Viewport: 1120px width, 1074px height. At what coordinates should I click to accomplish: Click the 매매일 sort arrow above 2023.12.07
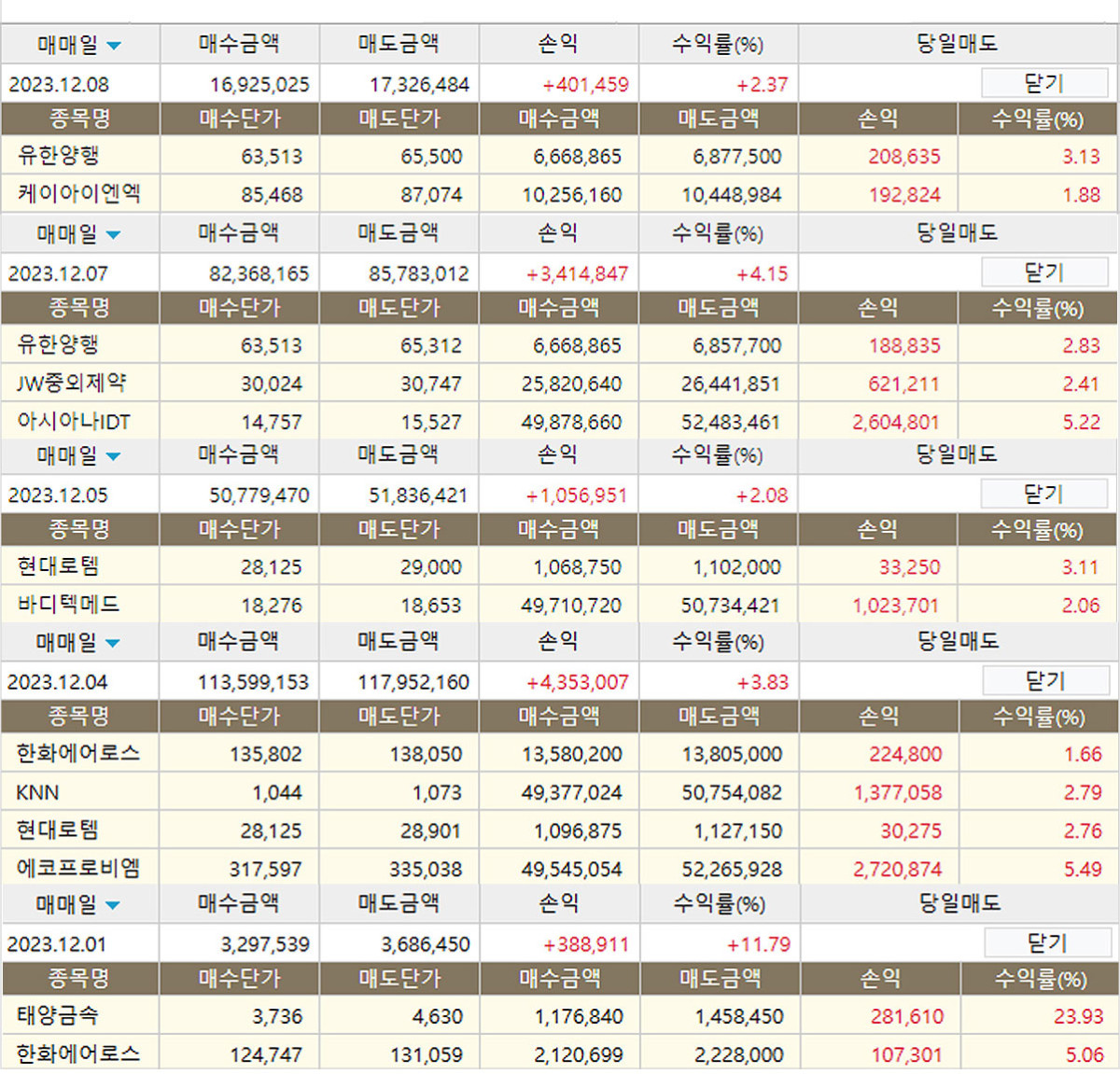pos(114,235)
